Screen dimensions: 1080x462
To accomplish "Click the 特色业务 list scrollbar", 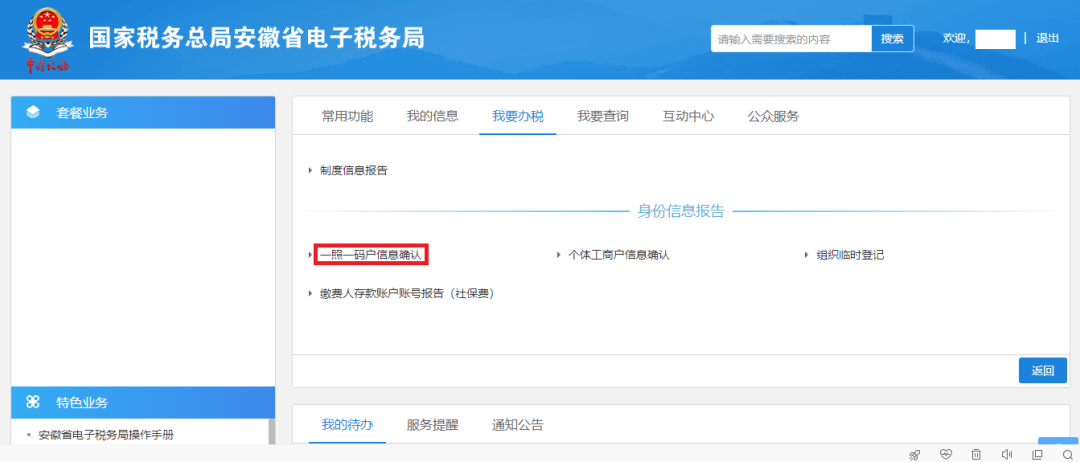I will click(x=271, y=432).
